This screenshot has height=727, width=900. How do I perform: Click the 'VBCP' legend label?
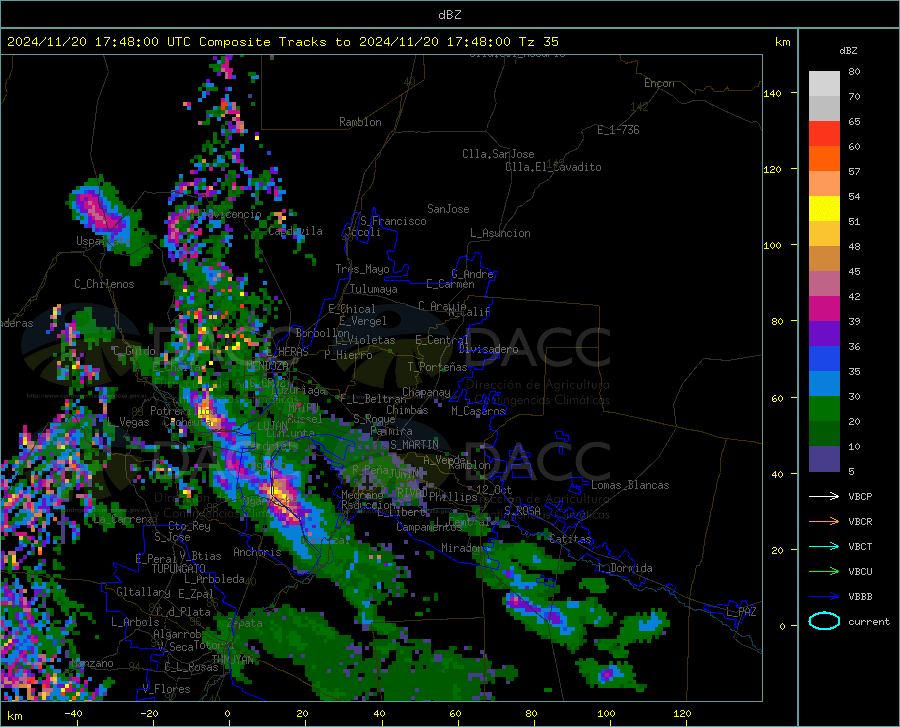860,496
